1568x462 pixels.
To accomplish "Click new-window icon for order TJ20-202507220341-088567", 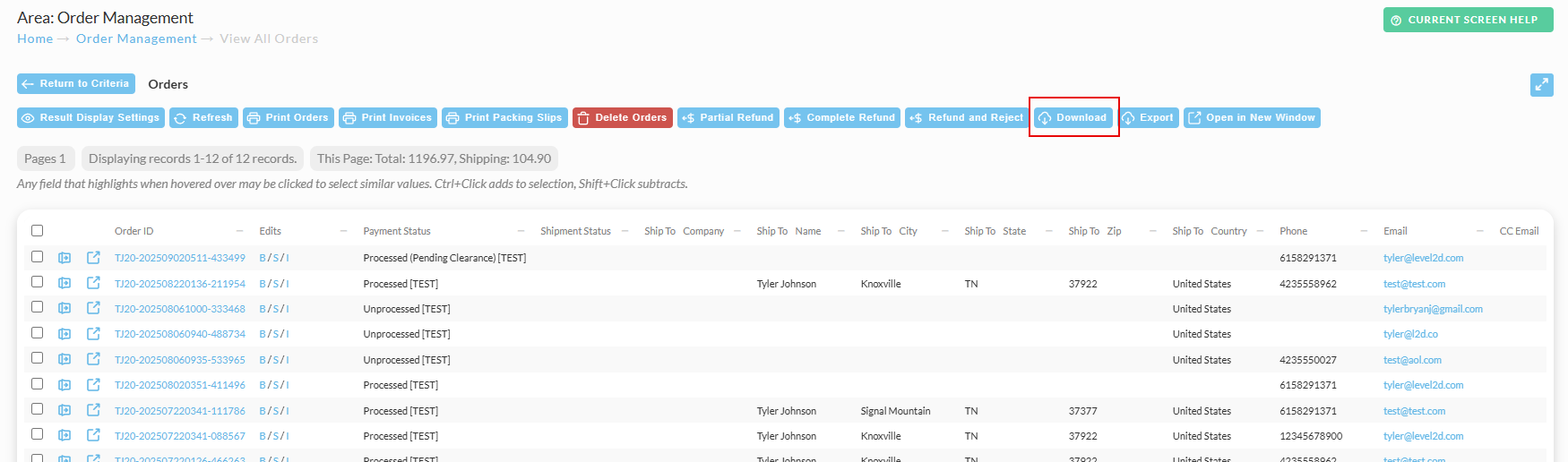I will [93, 436].
